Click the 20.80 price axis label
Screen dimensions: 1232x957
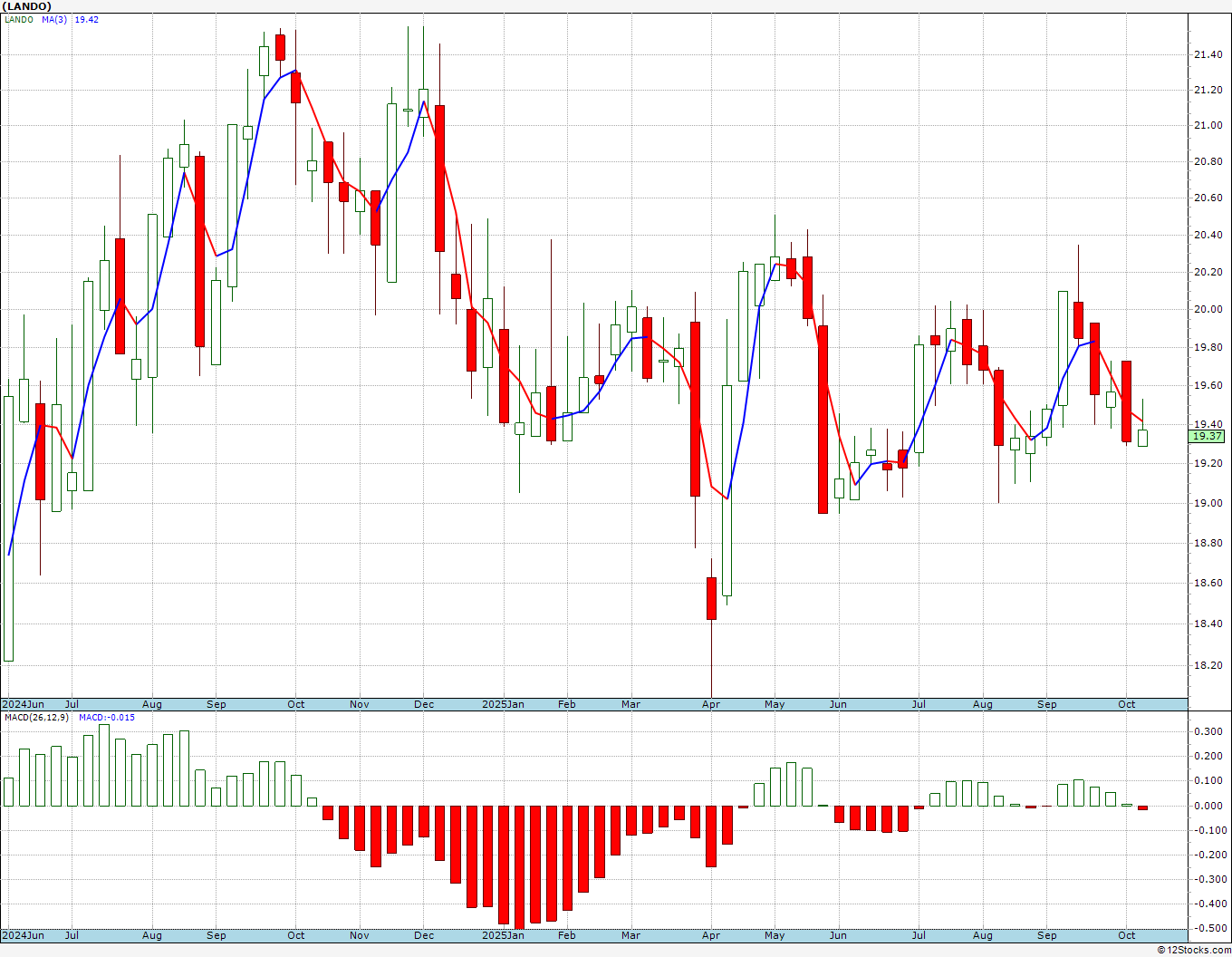pyautogui.click(x=1207, y=162)
